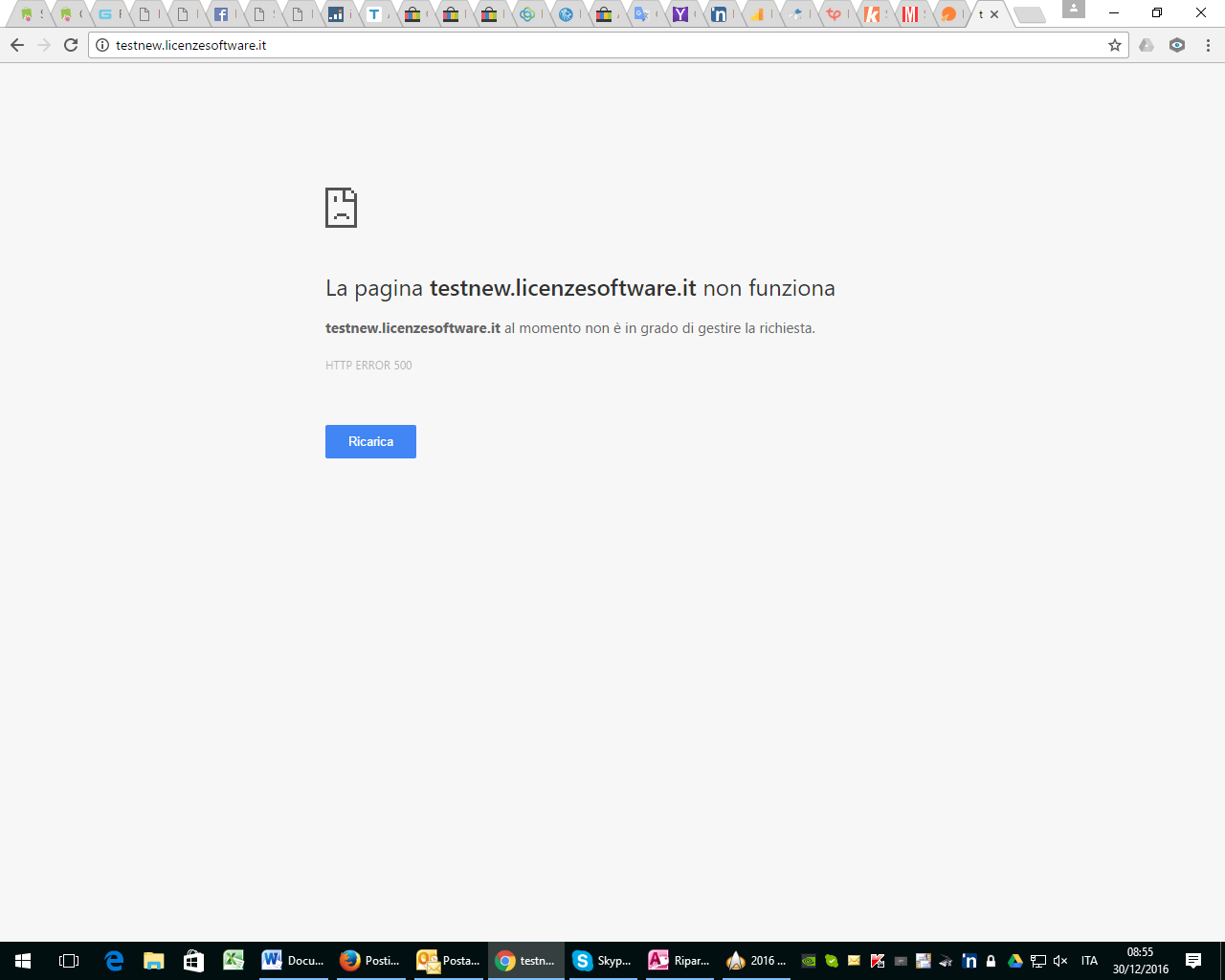Image resolution: width=1225 pixels, height=980 pixels.
Task: Open the Windows Start menu
Action: [x=23, y=961]
